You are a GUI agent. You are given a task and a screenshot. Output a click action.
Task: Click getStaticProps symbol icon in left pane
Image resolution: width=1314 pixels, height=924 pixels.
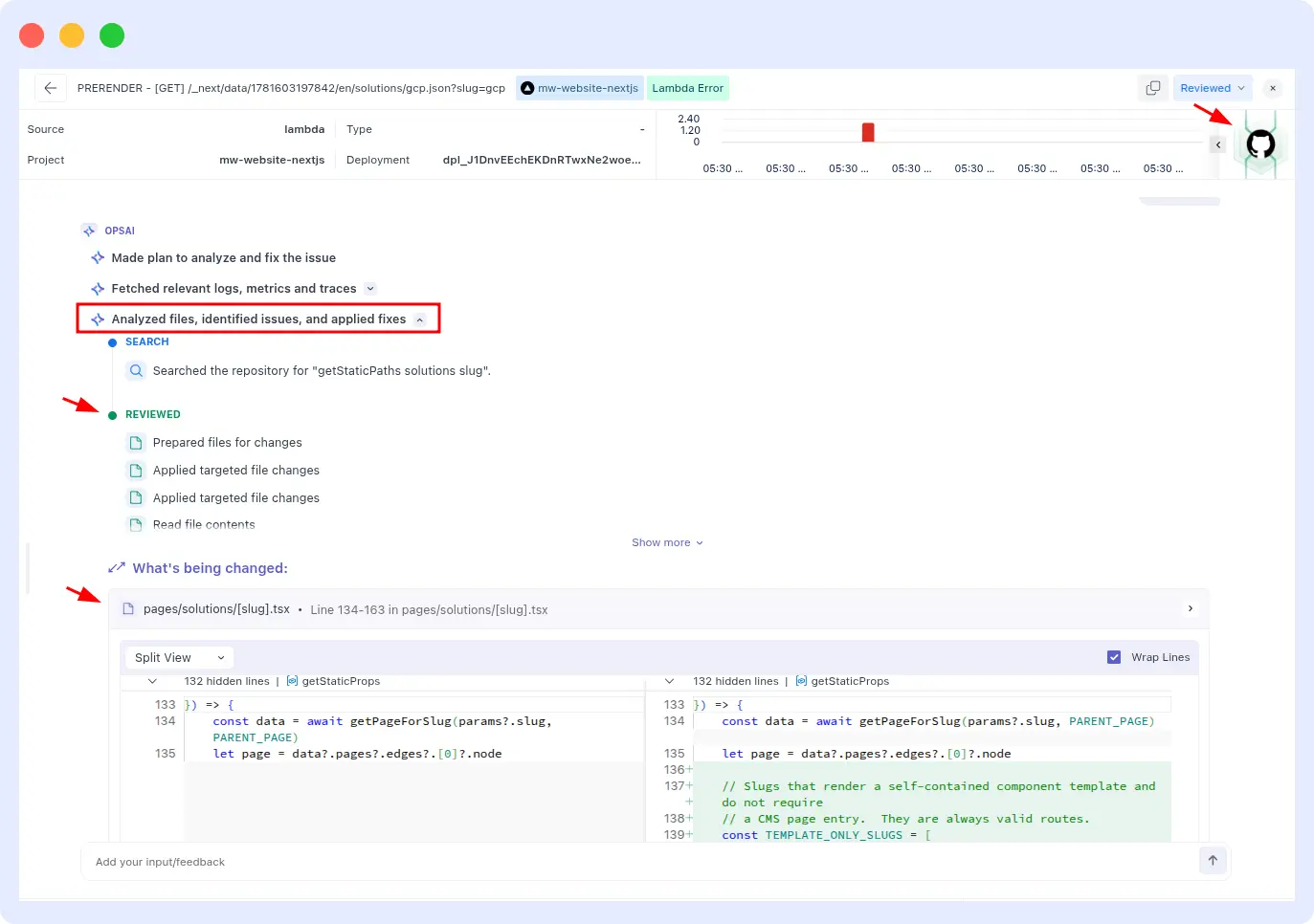pos(292,681)
